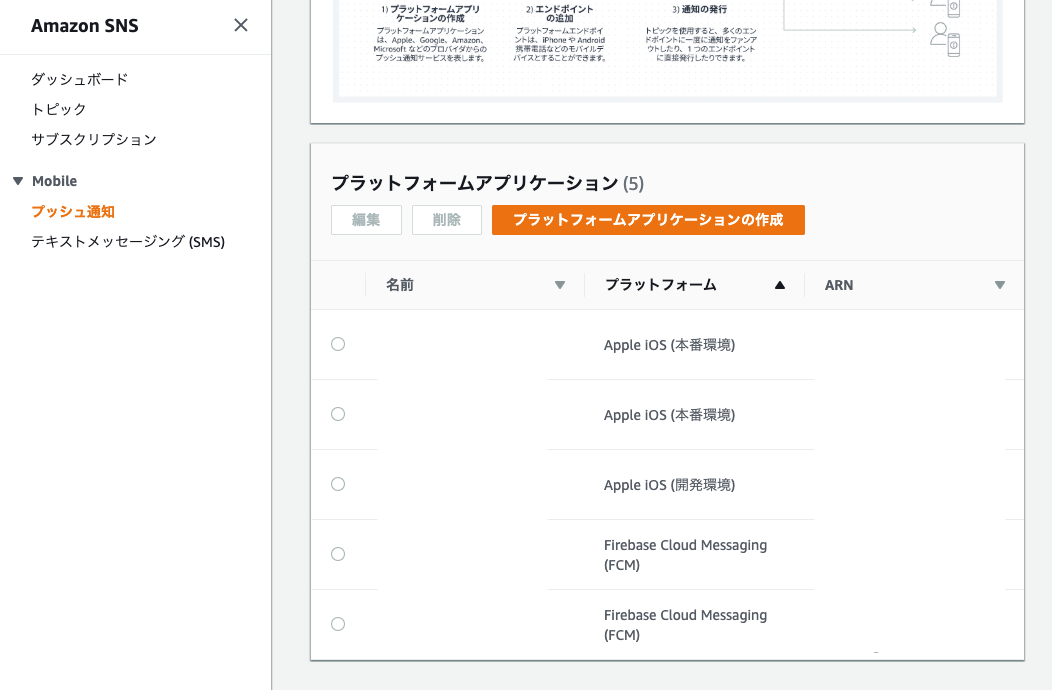Open サブスクリプション in the sidebar
The image size is (1052, 690).
[94, 140]
